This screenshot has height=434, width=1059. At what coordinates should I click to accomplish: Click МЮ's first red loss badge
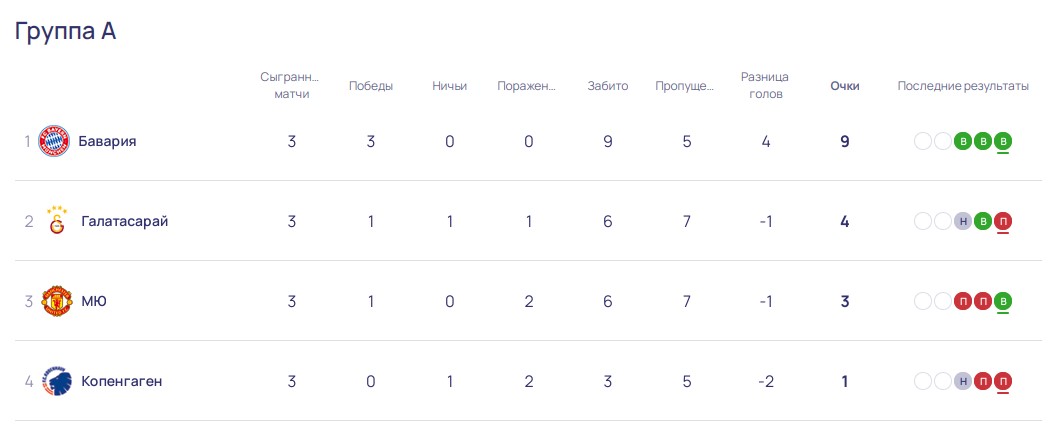pyautogui.click(x=962, y=301)
